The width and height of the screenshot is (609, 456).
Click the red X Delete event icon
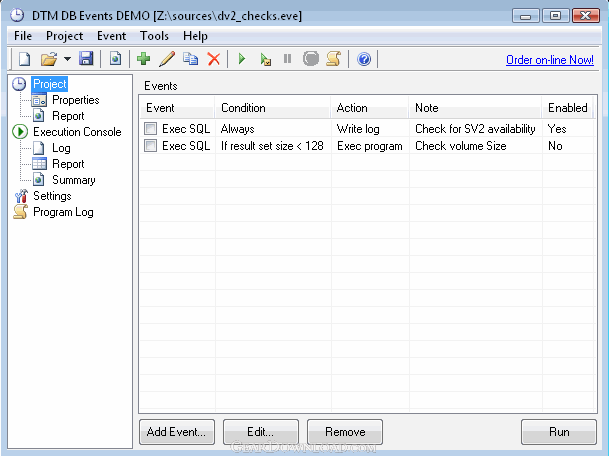point(214,59)
